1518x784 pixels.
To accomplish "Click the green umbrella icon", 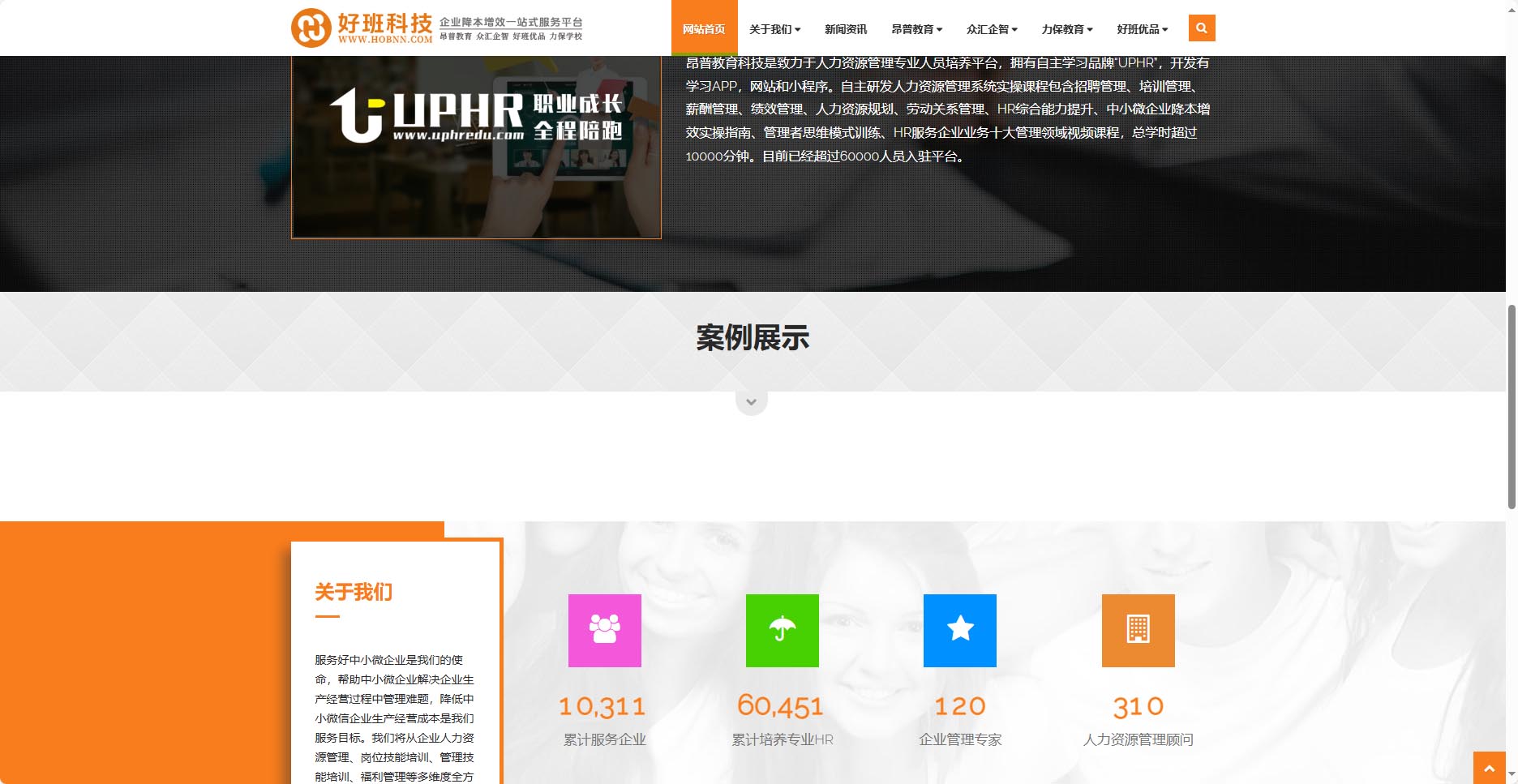I will (x=782, y=631).
